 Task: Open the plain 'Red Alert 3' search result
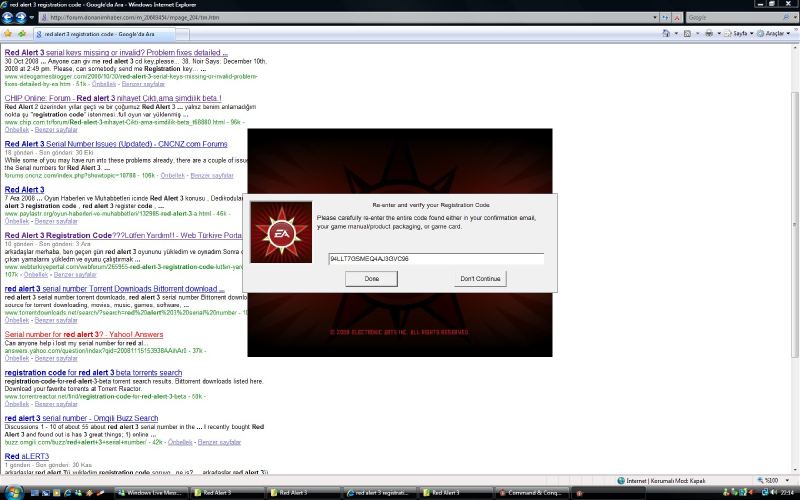tap(24, 190)
